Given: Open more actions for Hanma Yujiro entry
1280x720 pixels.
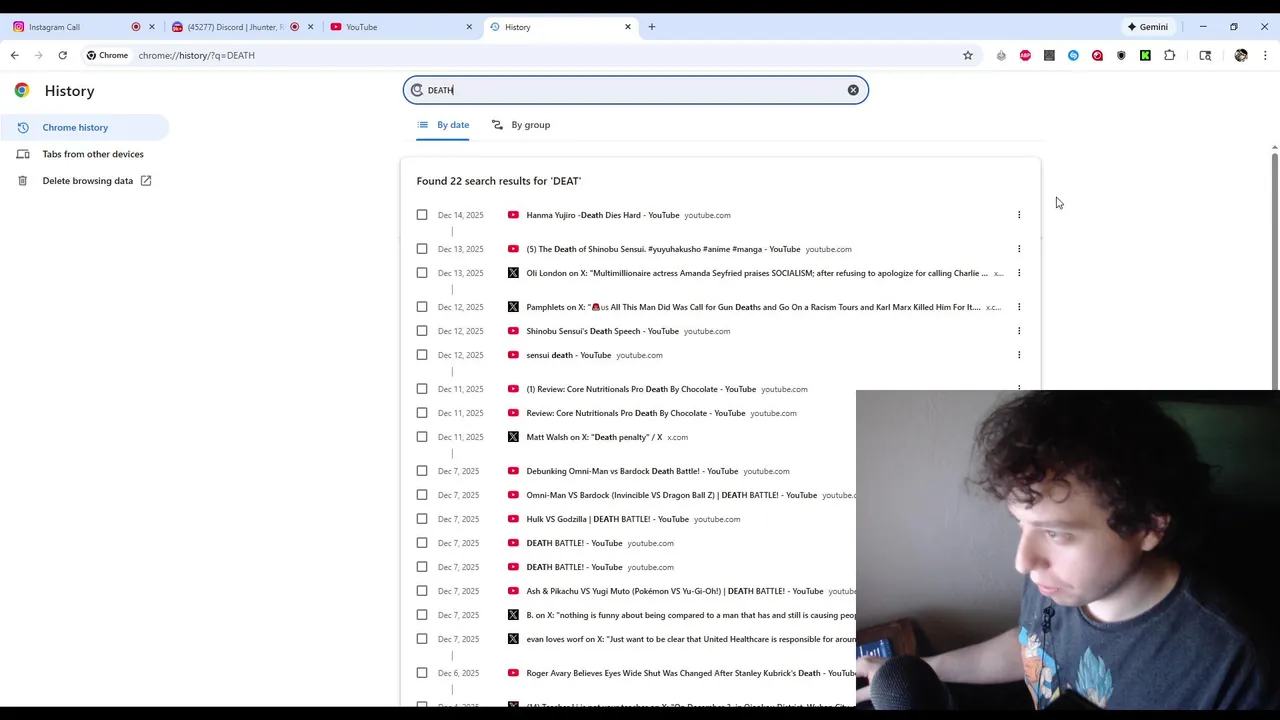Looking at the screenshot, I should pos(1019,215).
